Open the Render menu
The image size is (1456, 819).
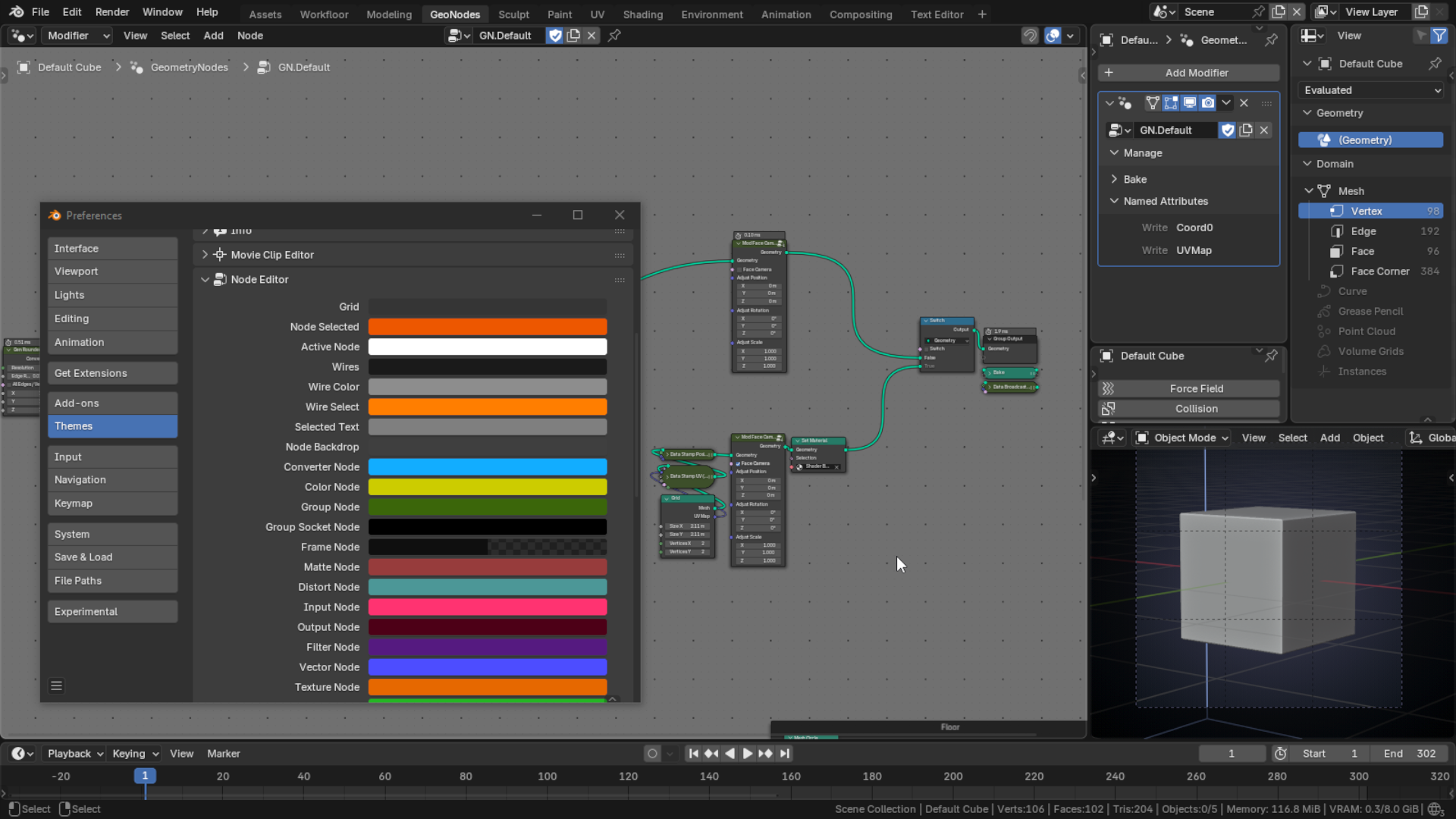112,12
